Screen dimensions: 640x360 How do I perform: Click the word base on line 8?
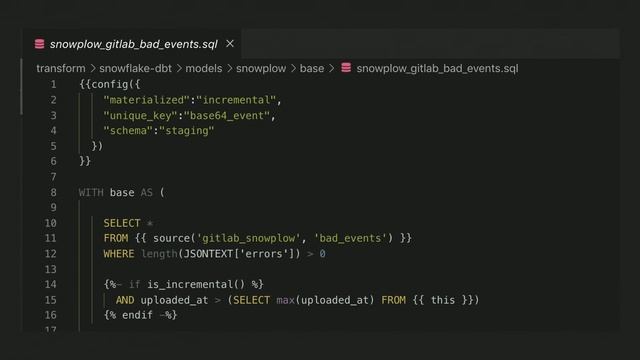click(x=122, y=192)
